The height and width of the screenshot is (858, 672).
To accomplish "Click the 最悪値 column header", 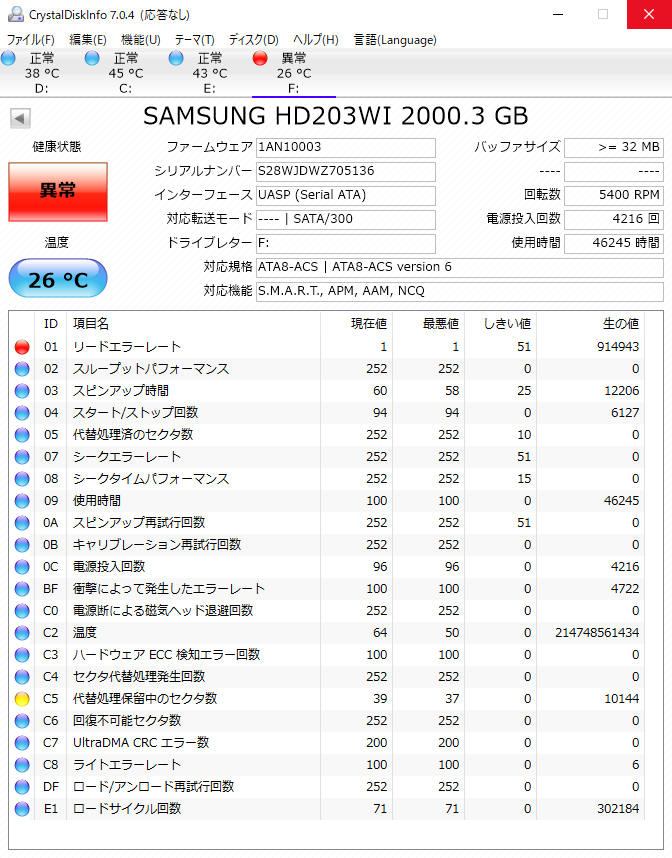I will click(428, 324).
